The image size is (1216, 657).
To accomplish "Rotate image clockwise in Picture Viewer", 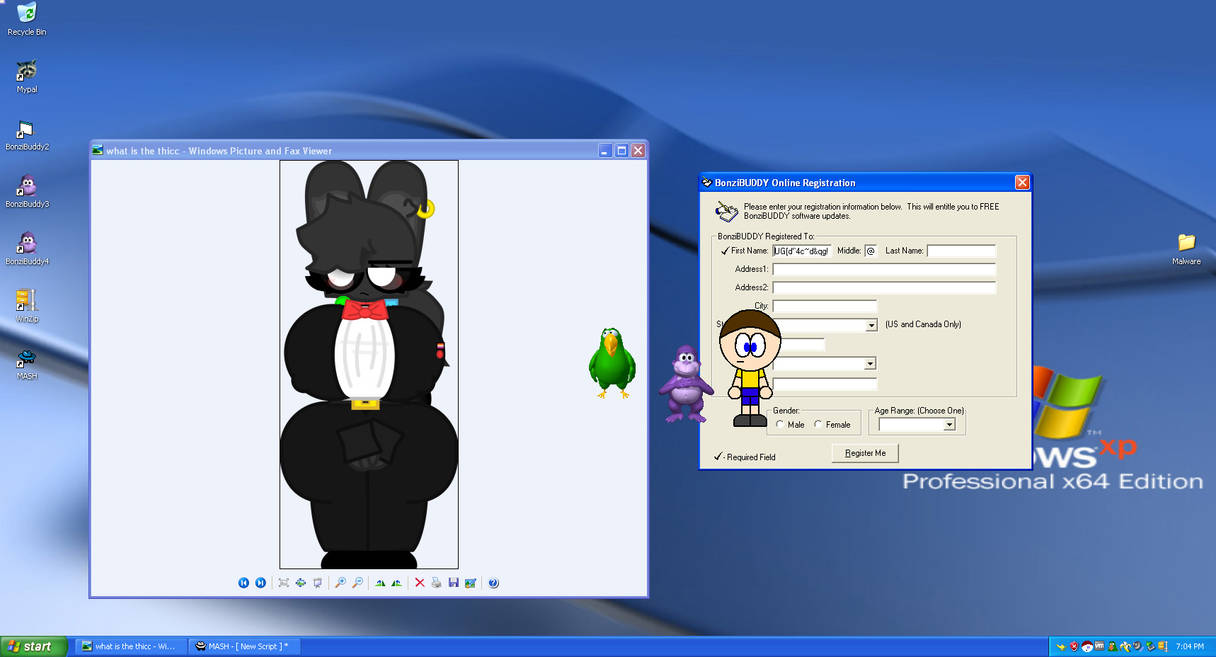I will pyautogui.click(x=380, y=583).
